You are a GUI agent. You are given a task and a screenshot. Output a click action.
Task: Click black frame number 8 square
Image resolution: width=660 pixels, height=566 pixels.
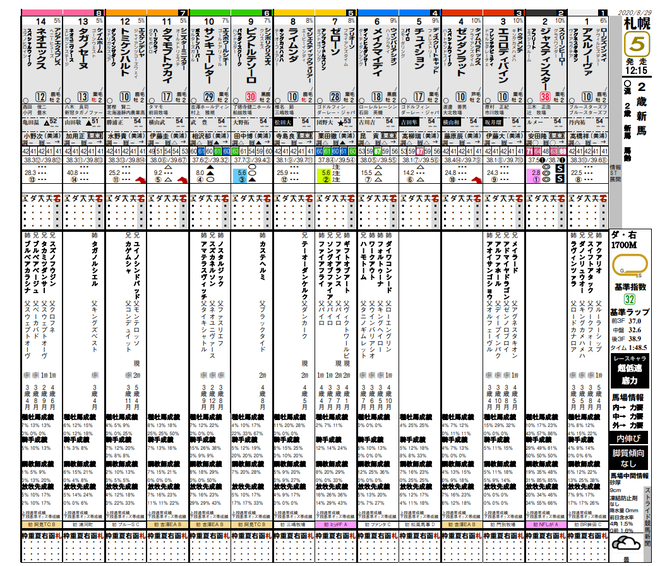[99, 13]
